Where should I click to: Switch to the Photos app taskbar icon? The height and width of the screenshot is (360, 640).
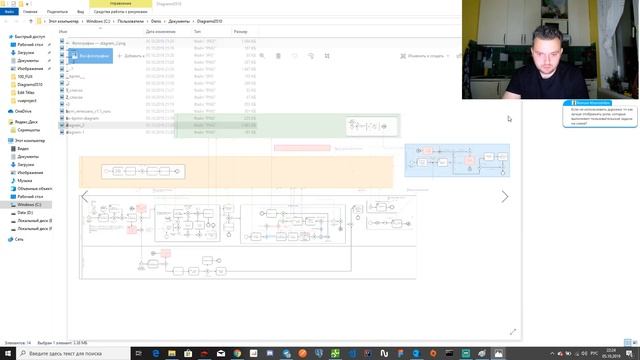[498, 353]
